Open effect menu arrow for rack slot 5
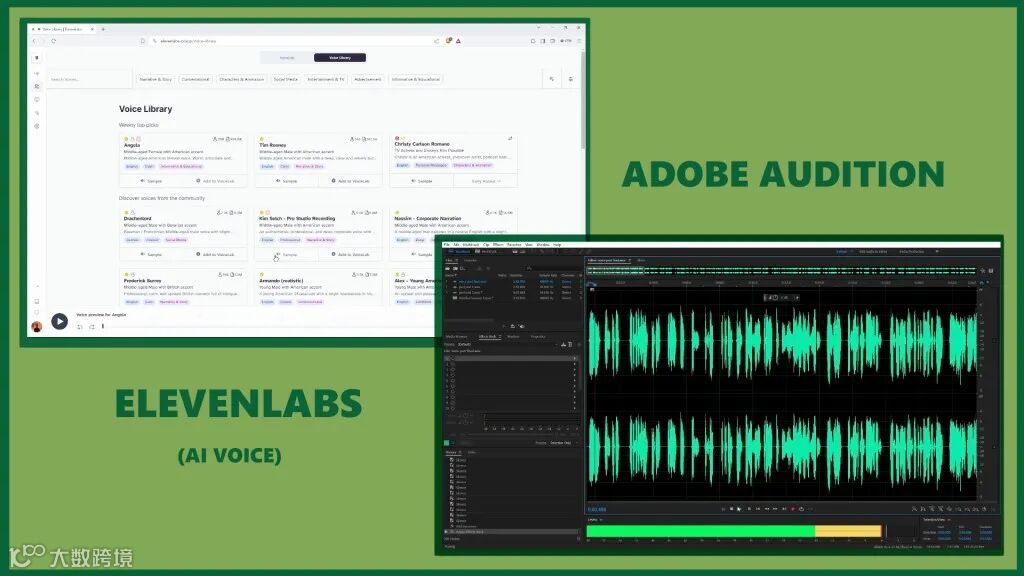 point(575,381)
